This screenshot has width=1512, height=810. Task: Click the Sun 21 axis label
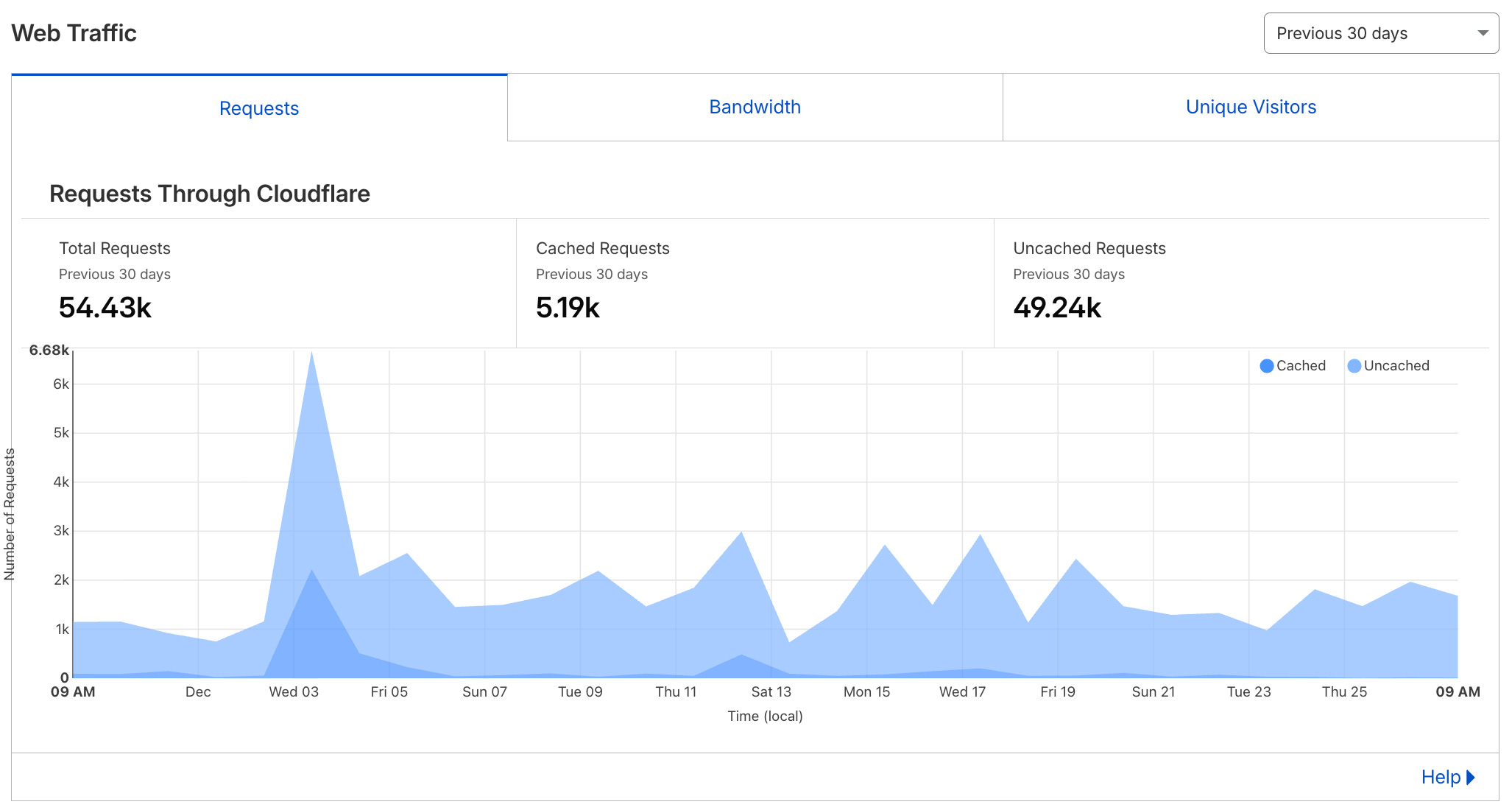tap(1154, 691)
